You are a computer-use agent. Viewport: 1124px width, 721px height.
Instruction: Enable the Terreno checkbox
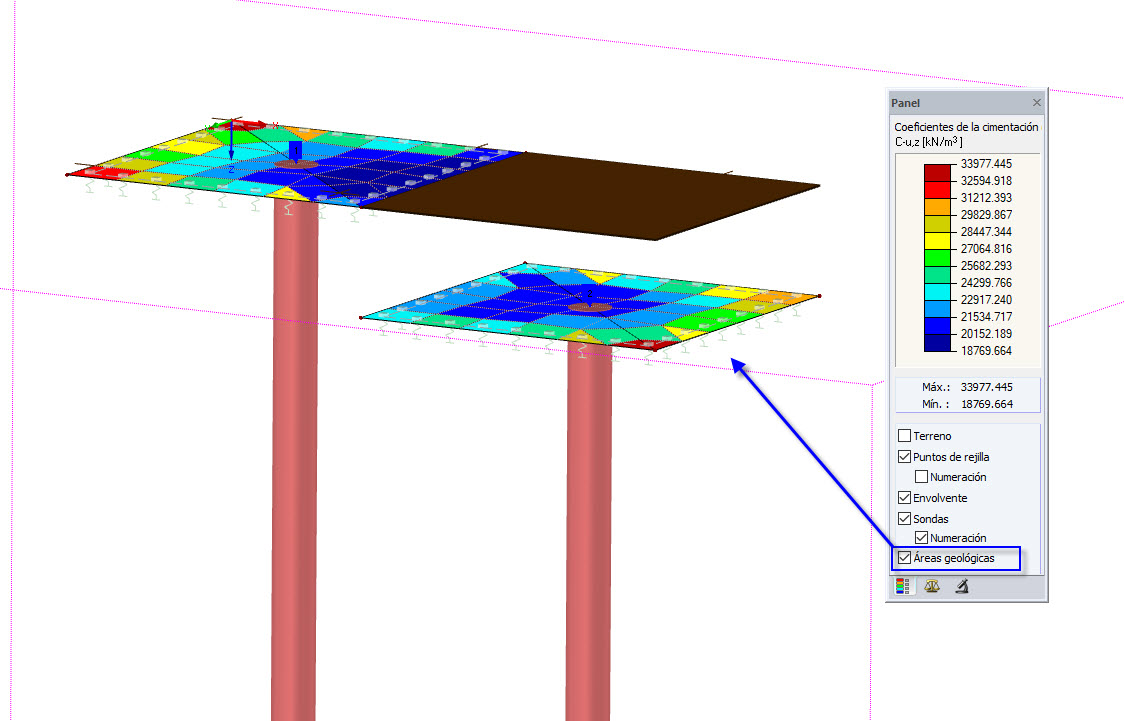click(905, 436)
